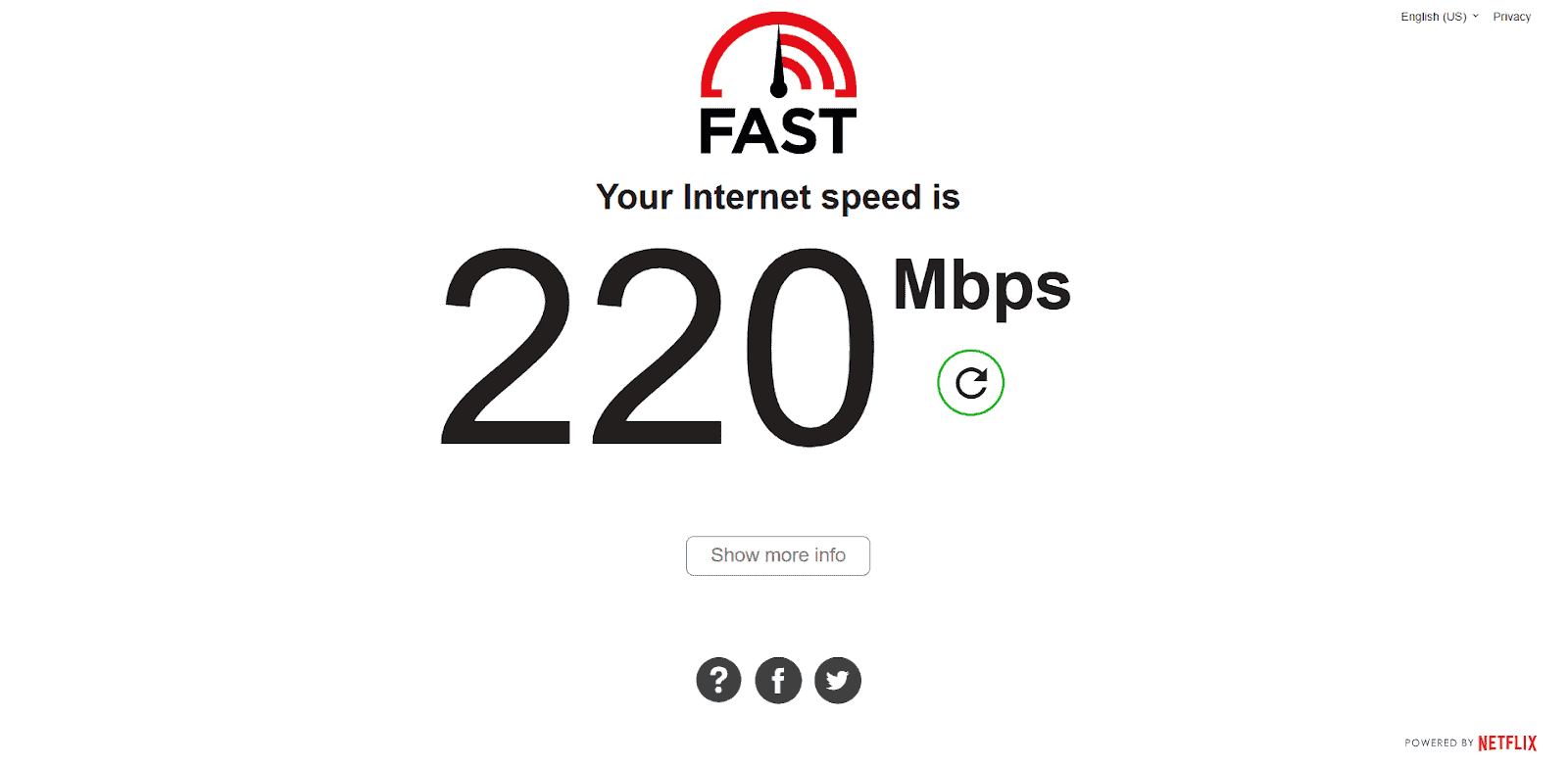Viewport: 1568px width, 766px height.
Task: Click the "Your Internet speed is" heading
Action: click(x=778, y=197)
